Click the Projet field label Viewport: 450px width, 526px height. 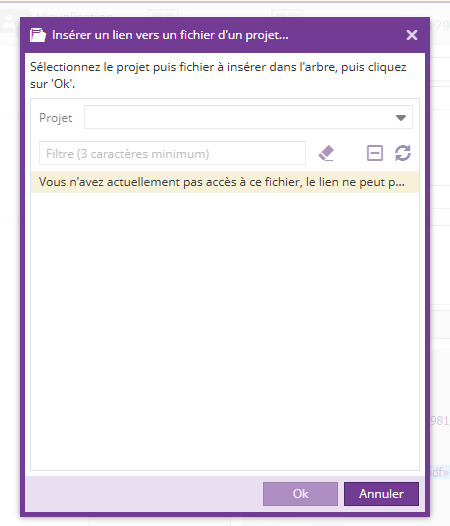(56, 118)
